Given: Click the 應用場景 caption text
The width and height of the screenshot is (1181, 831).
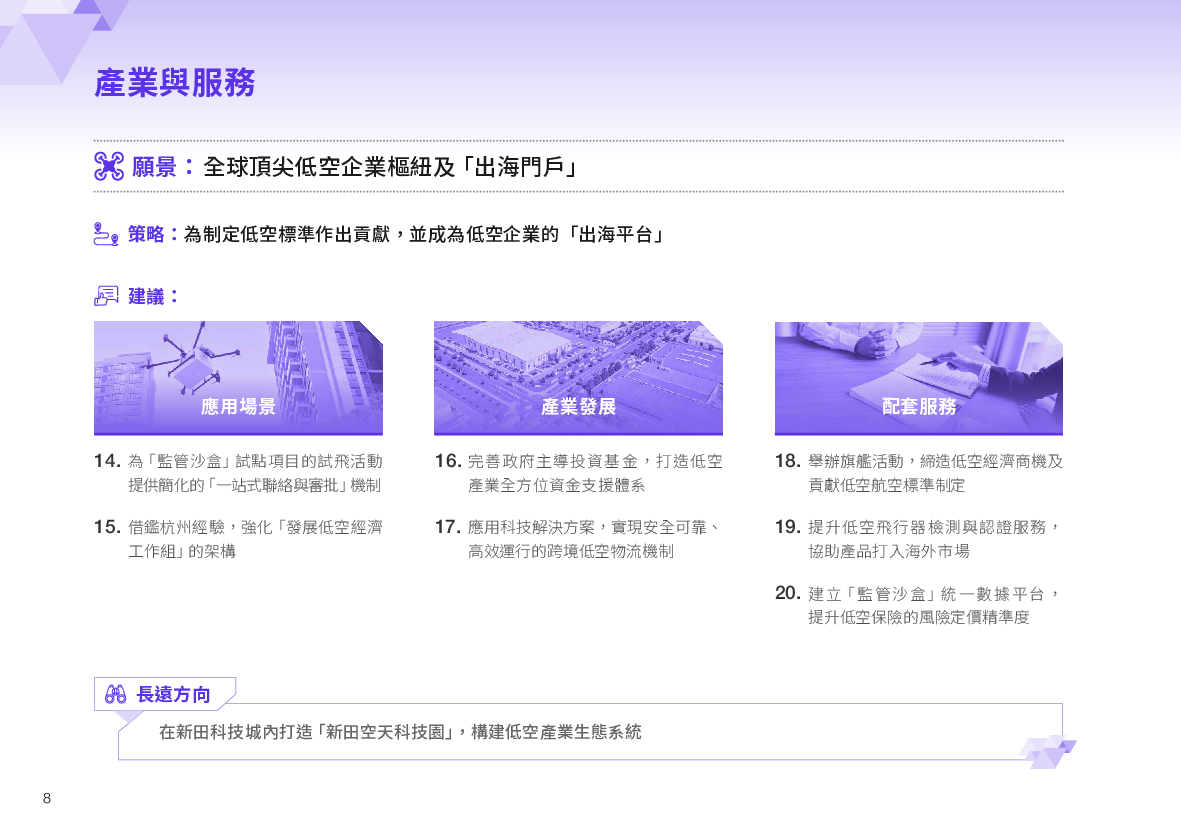Looking at the screenshot, I should (238, 407).
